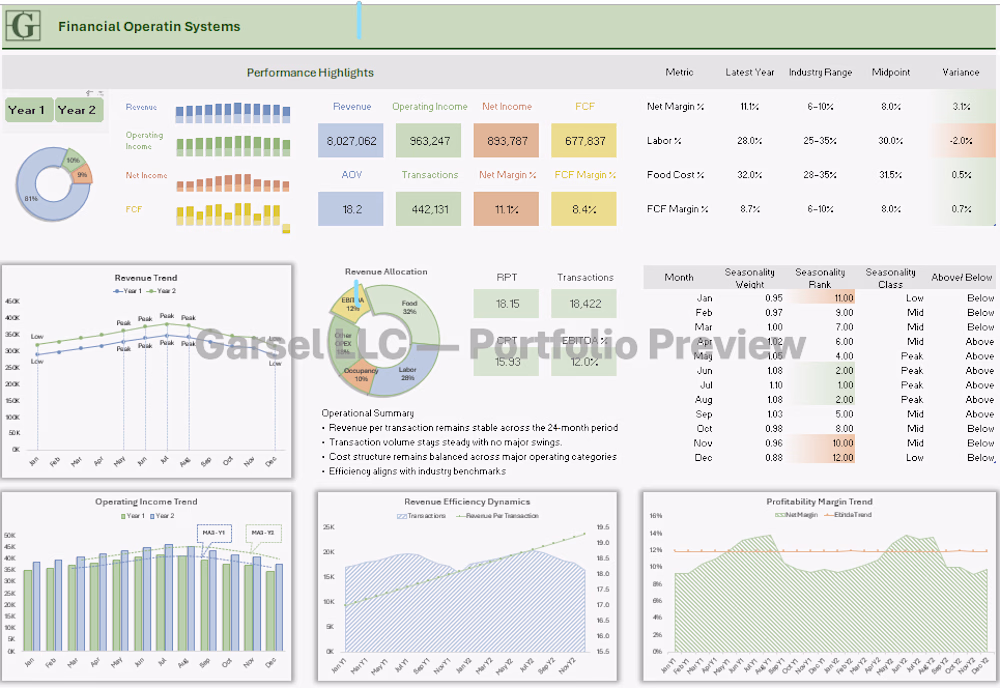Click the MA3 - Y2 callout label
This screenshot has width=1000, height=688.
[x=263, y=533]
